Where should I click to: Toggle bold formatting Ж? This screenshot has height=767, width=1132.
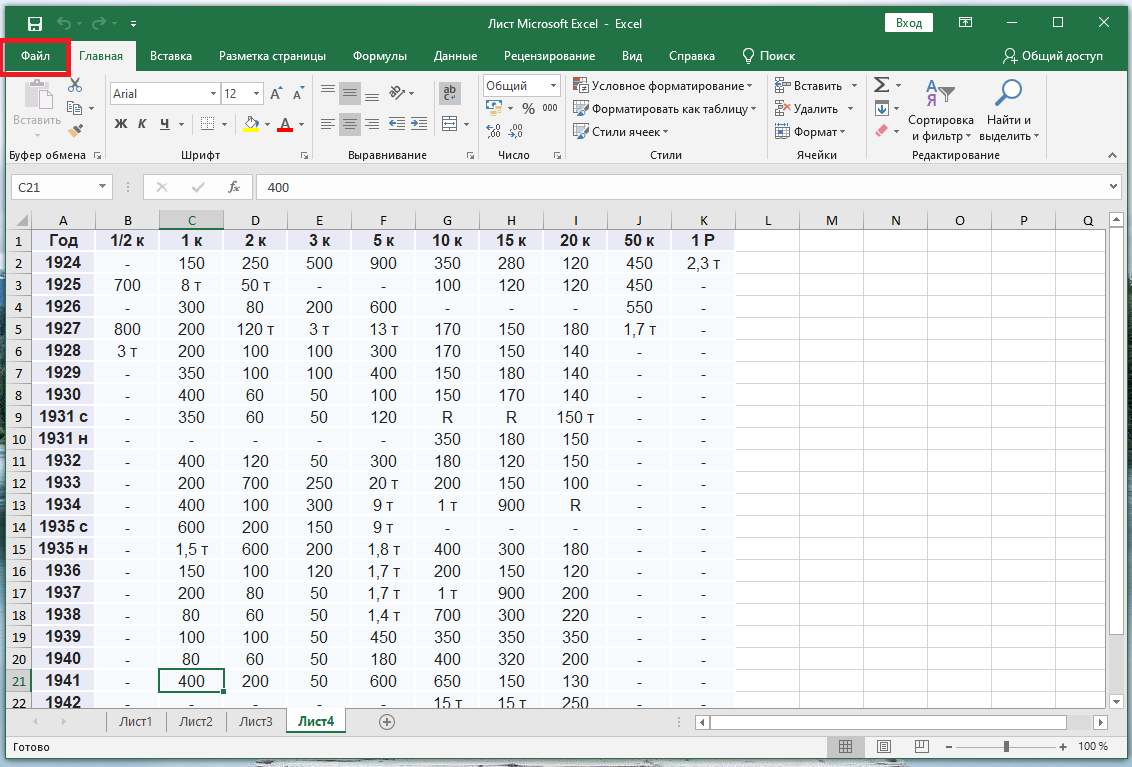[x=121, y=124]
